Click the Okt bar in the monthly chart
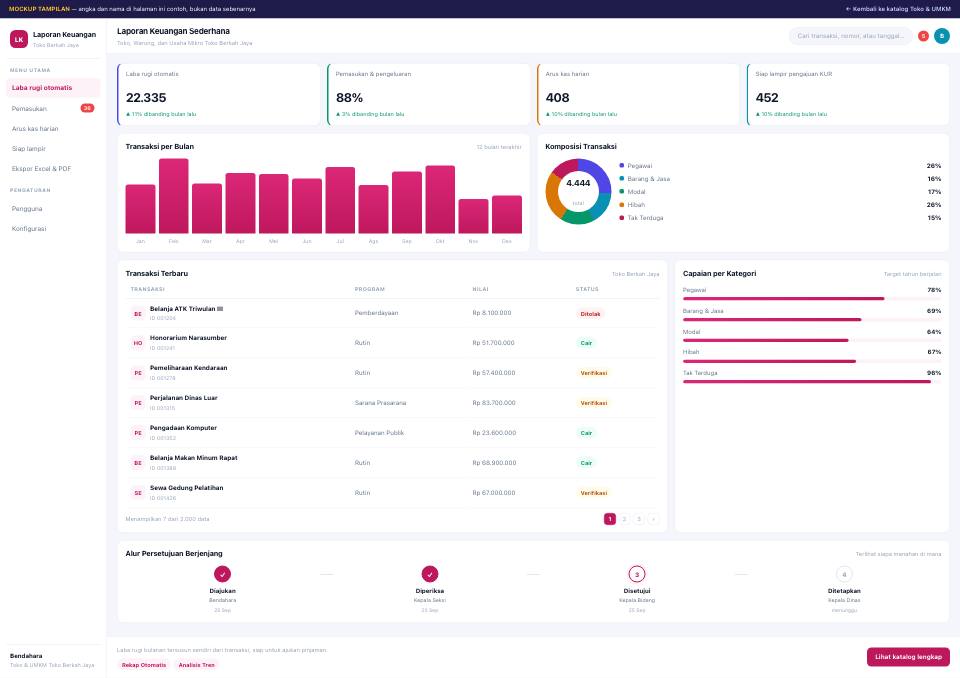This screenshot has width=960, height=678. [x=440, y=199]
